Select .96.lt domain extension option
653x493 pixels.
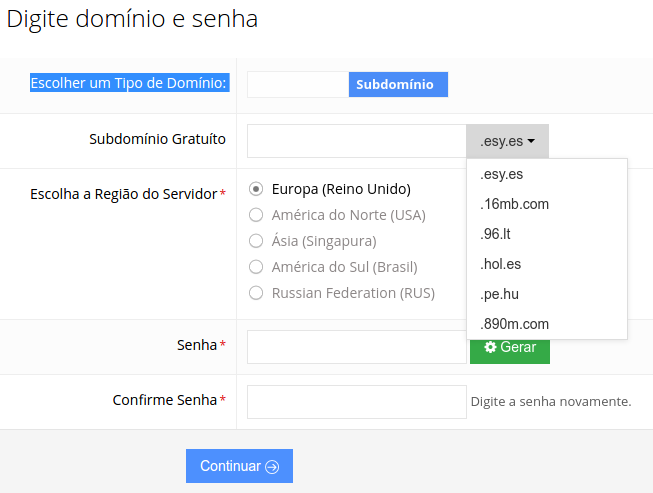(x=496, y=234)
